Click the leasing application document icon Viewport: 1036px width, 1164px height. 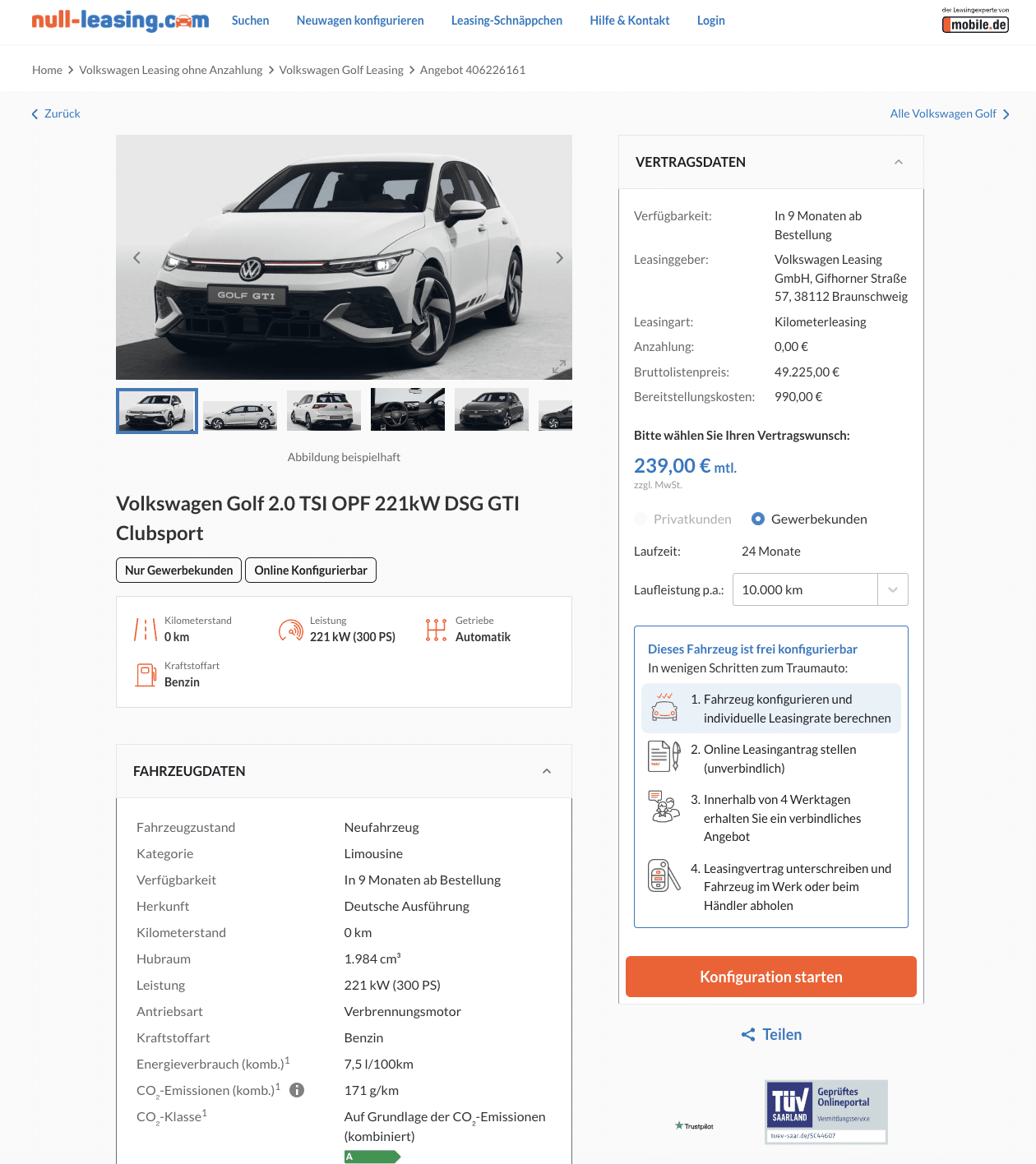point(664,756)
